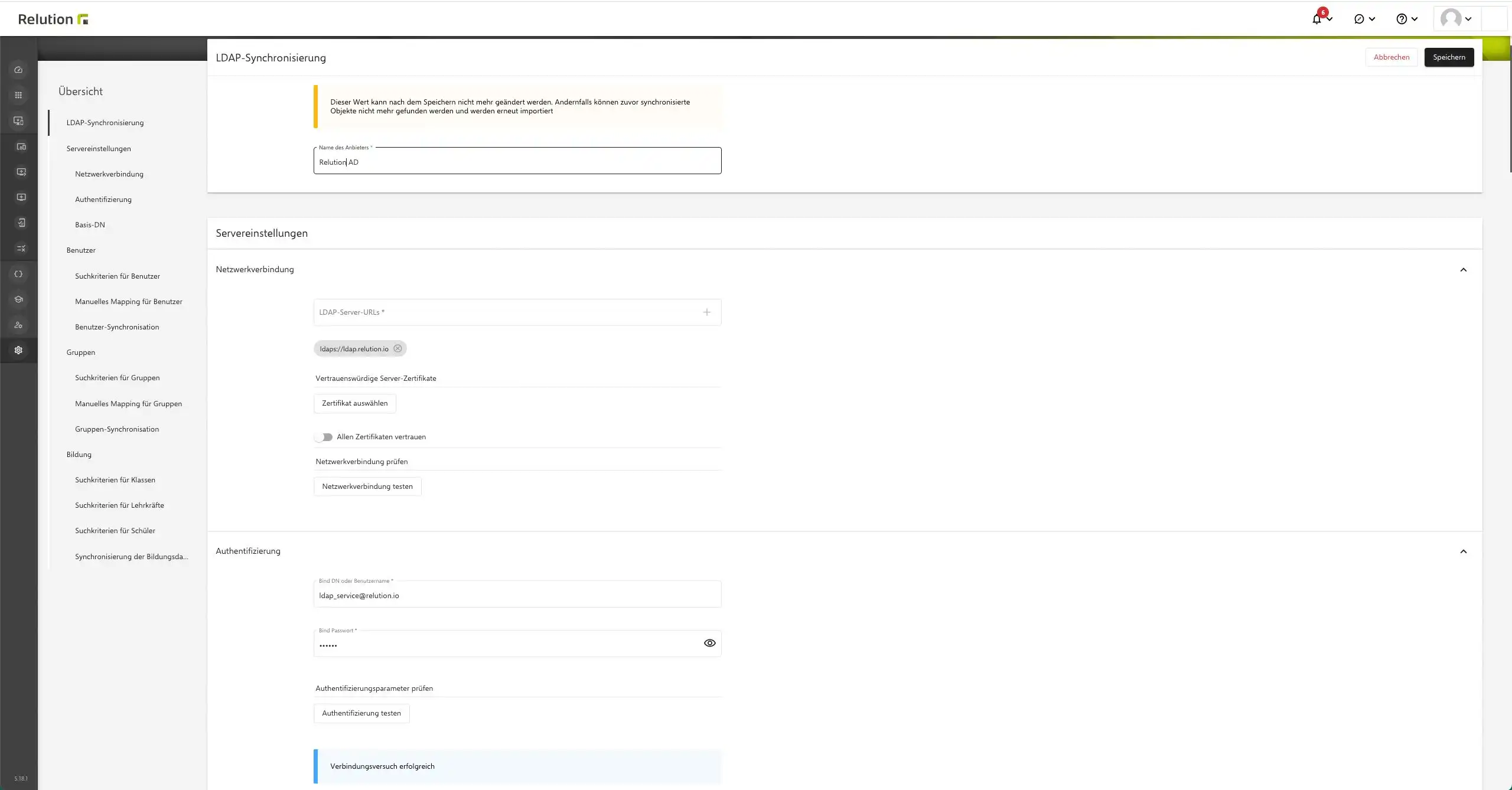Go to Bildung navigation entry
This screenshot has width=1512, height=790.
click(79, 455)
